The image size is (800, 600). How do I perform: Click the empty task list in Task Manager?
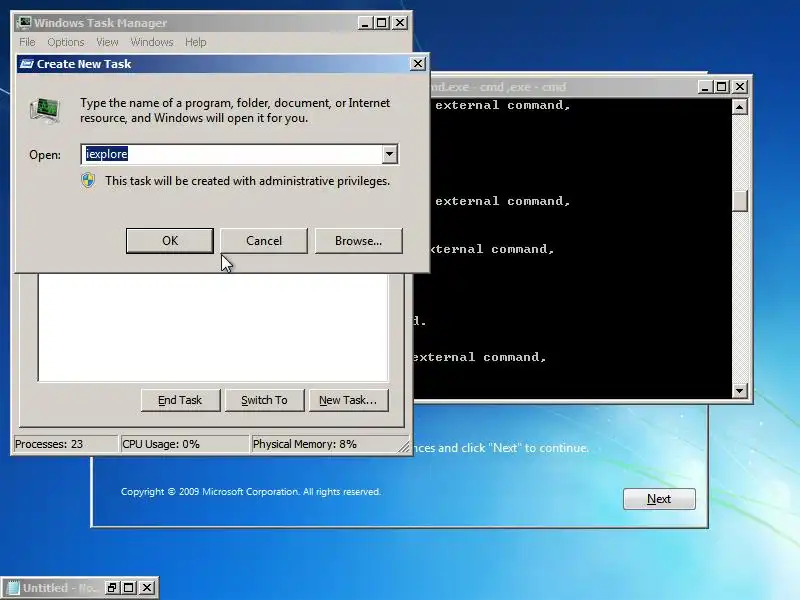213,328
